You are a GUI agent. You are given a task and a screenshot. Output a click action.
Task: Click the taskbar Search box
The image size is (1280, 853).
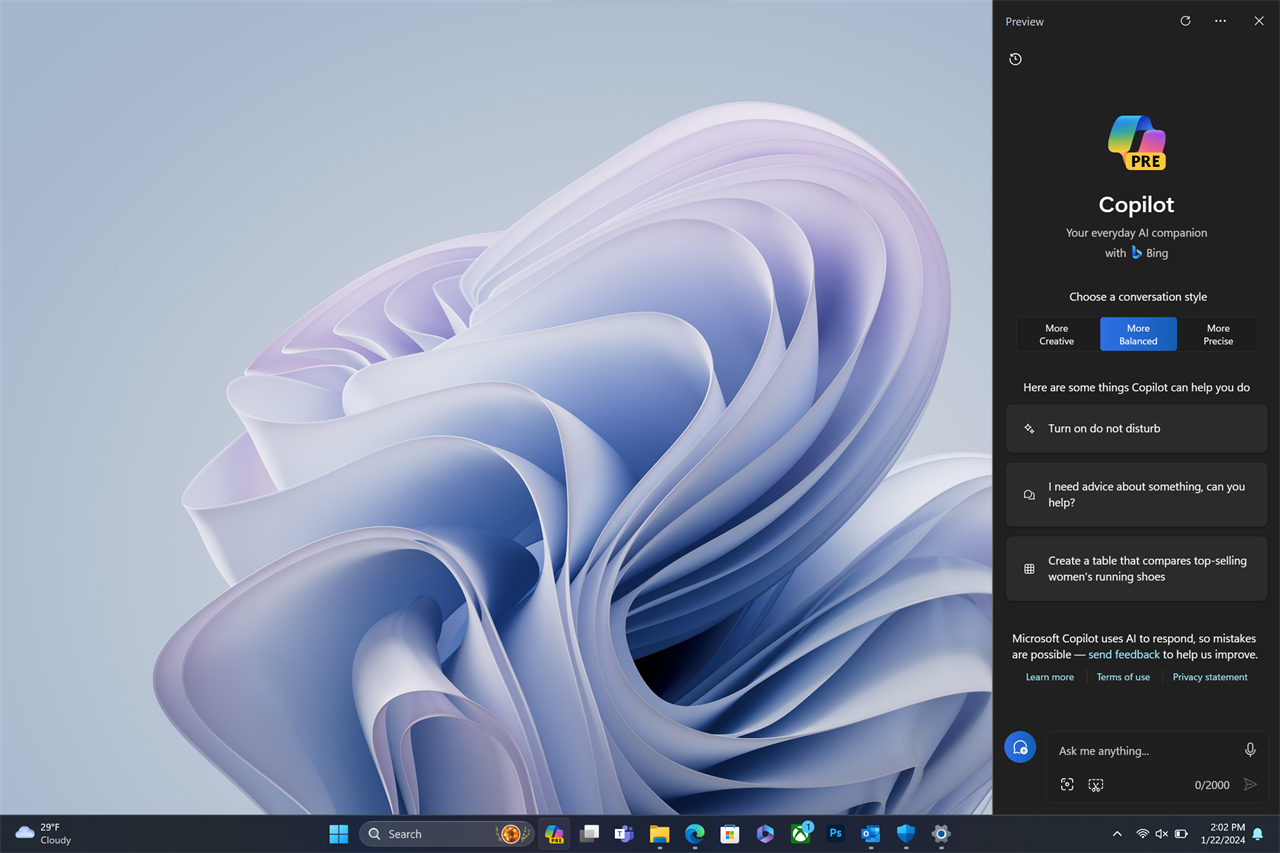[446, 834]
